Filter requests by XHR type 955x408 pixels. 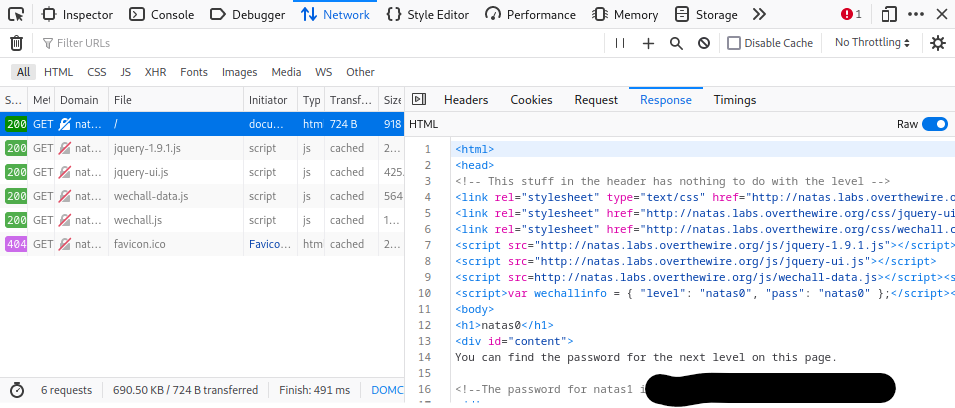click(155, 72)
